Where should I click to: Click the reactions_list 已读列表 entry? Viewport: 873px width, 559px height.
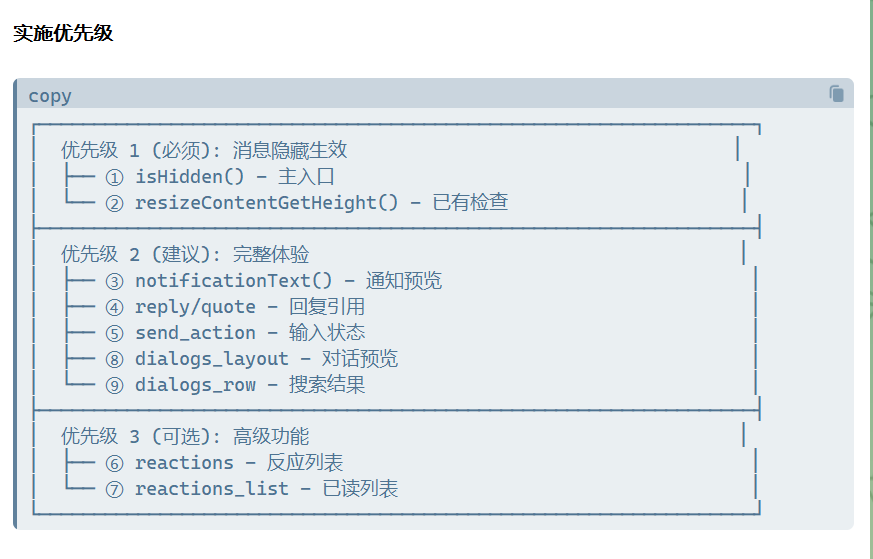[x=252, y=489]
